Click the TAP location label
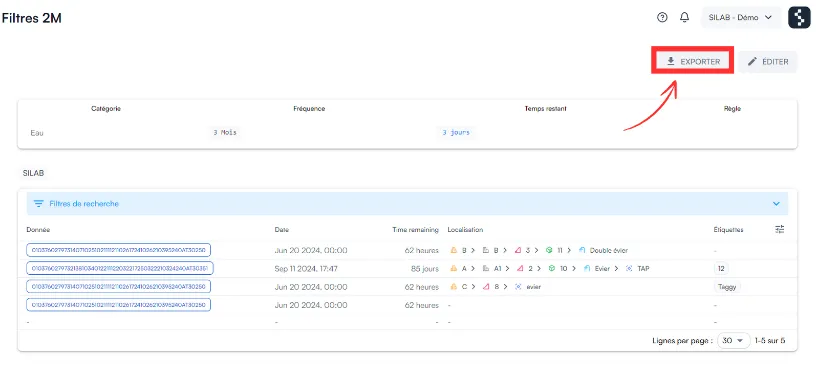The width and height of the screenshot is (816, 366). [643, 269]
